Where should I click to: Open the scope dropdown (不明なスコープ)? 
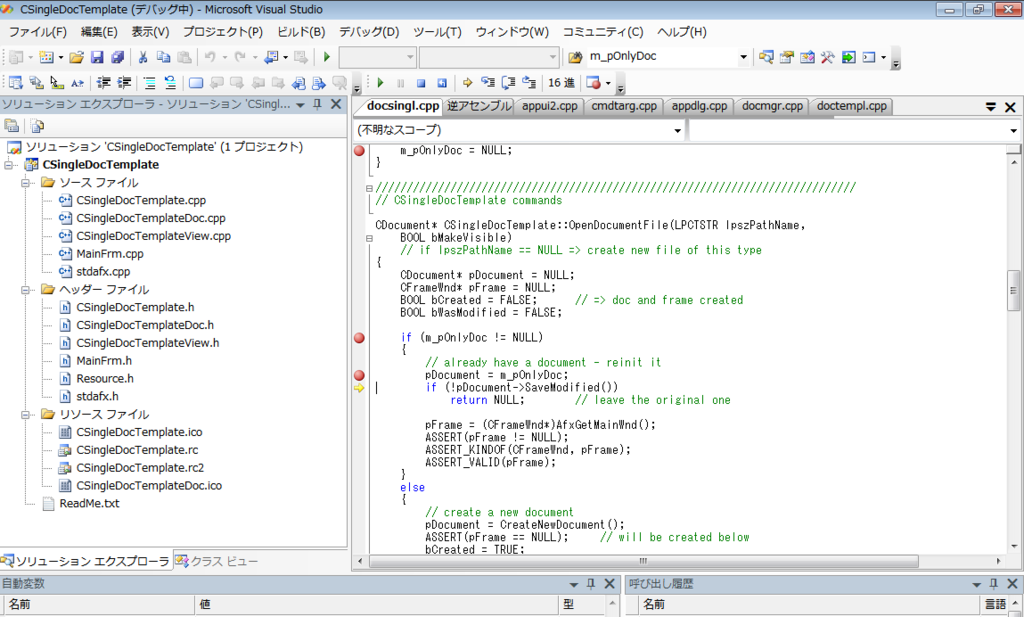pyautogui.click(x=677, y=131)
